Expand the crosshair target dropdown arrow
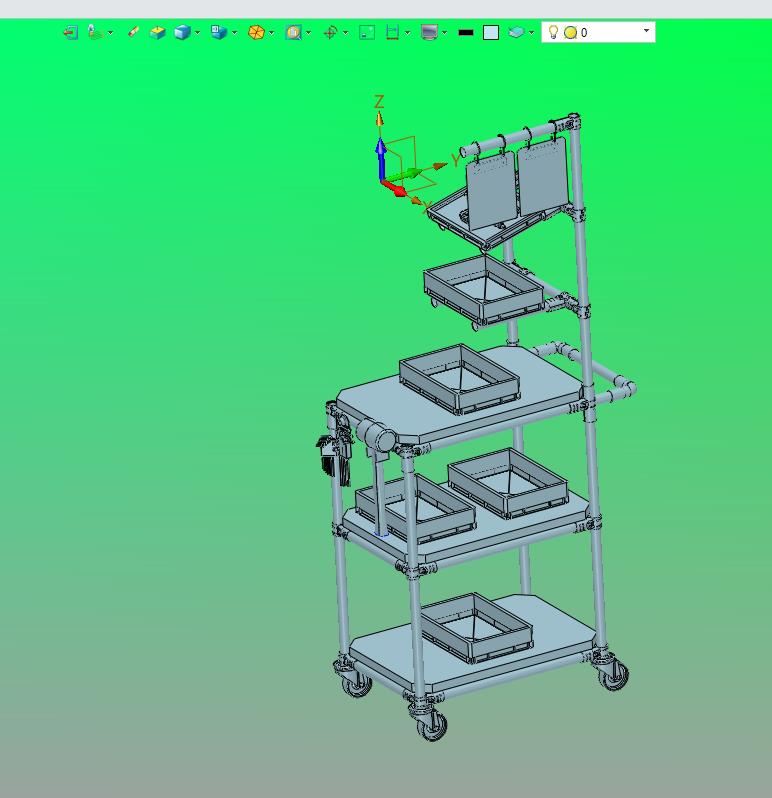The height and width of the screenshot is (798, 772). (346, 33)
